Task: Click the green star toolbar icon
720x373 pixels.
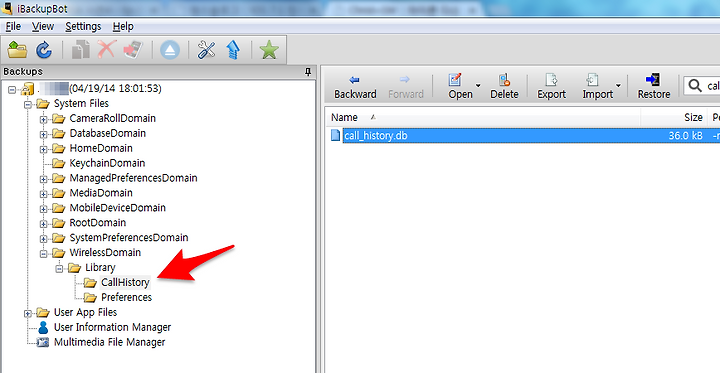Action: 269,50
